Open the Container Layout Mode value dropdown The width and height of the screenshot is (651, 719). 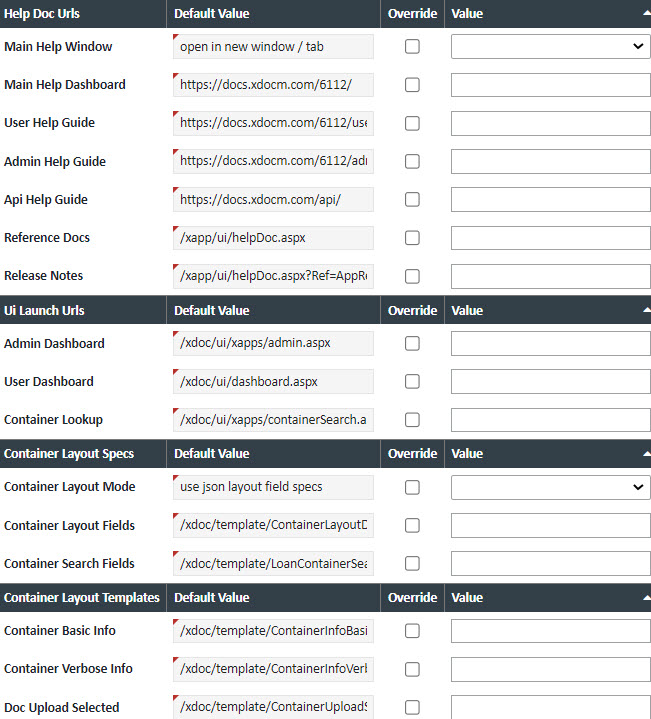coord(550,487)
